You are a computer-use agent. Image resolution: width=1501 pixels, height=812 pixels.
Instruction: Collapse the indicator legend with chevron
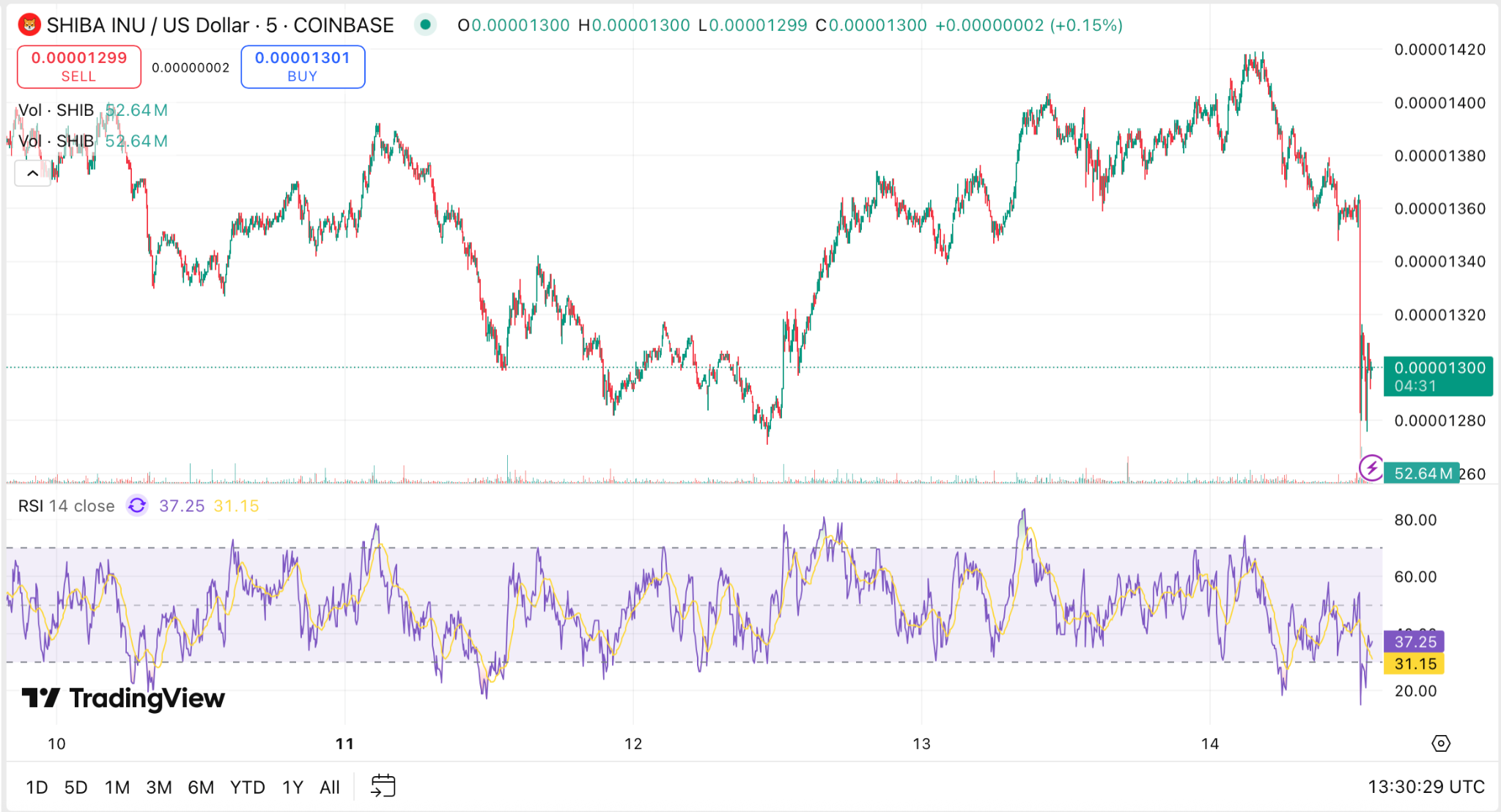coord(33,174)
